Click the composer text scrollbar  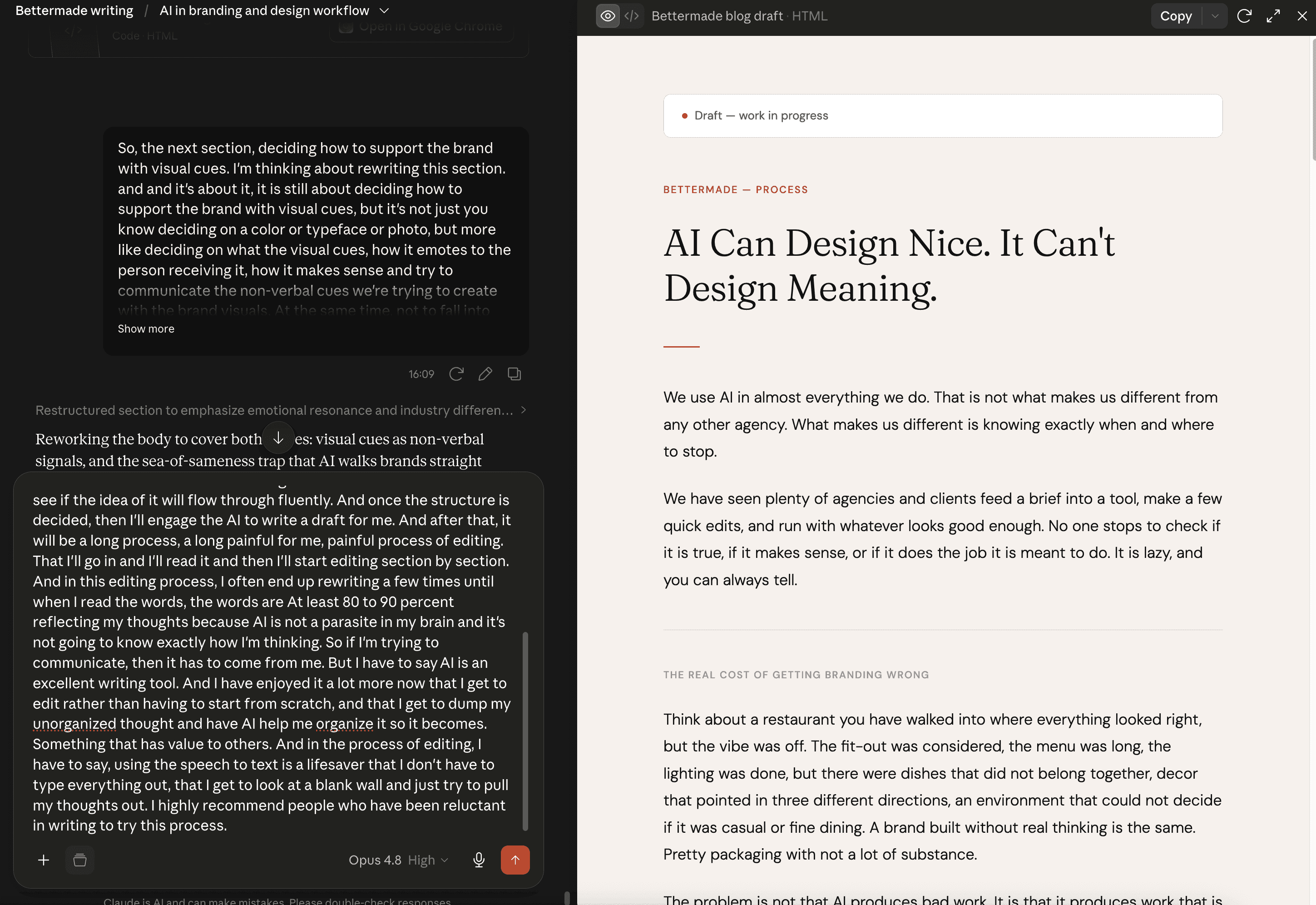click(x=525, y=731)
